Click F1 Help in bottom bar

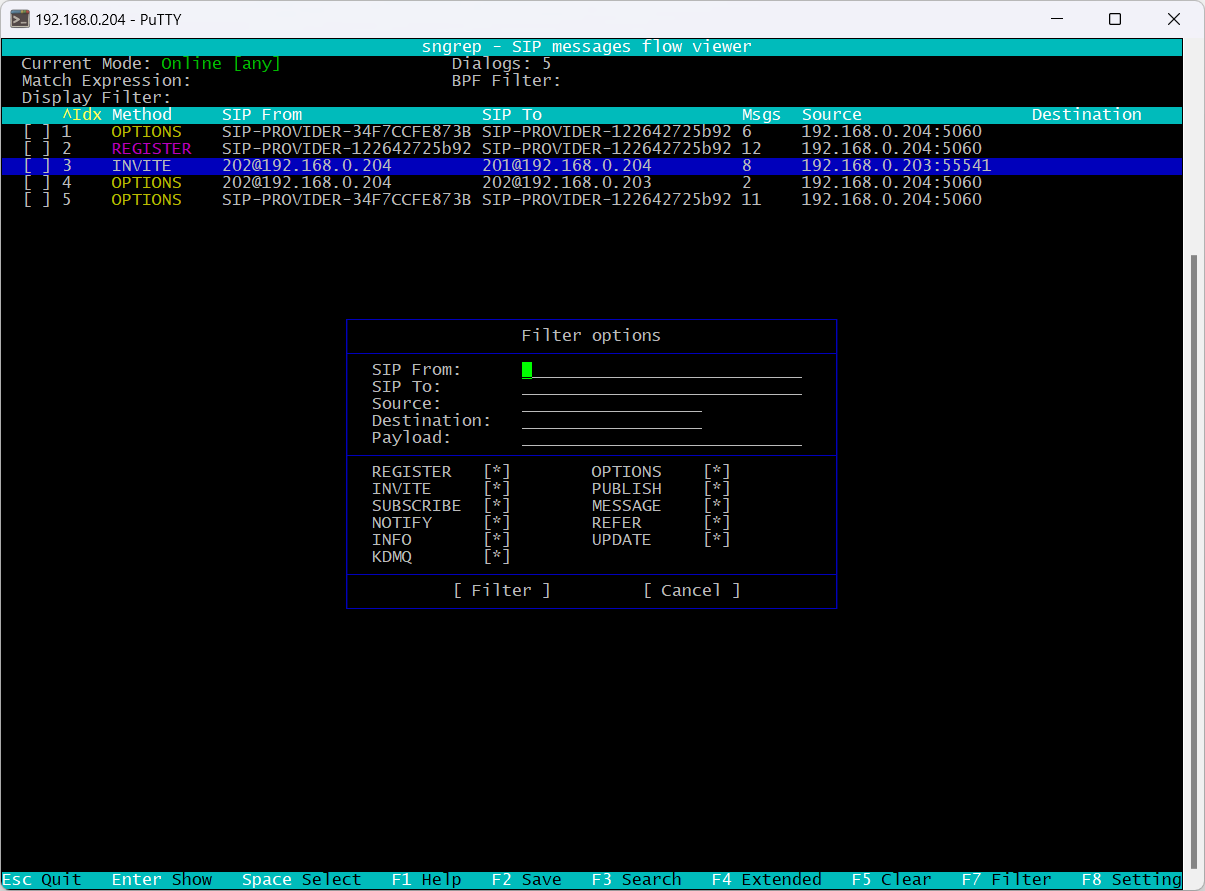(426, 880)
